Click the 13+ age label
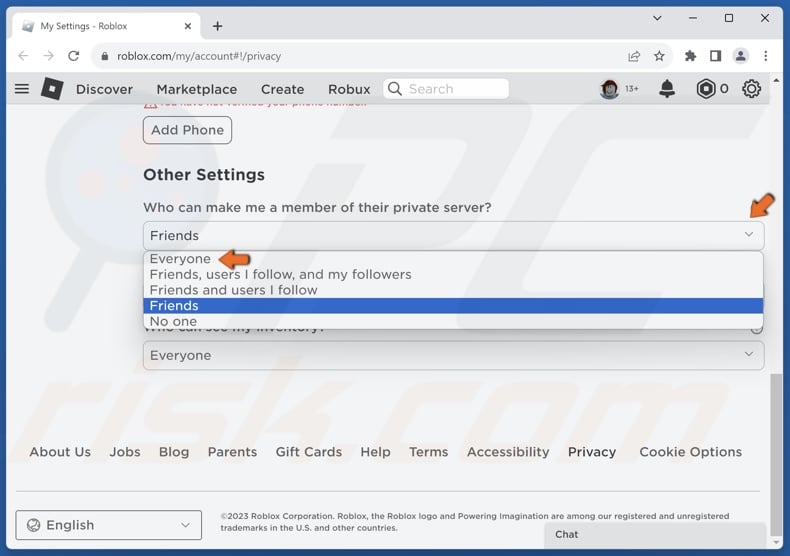The image size is (790, 556). [632, 89]
